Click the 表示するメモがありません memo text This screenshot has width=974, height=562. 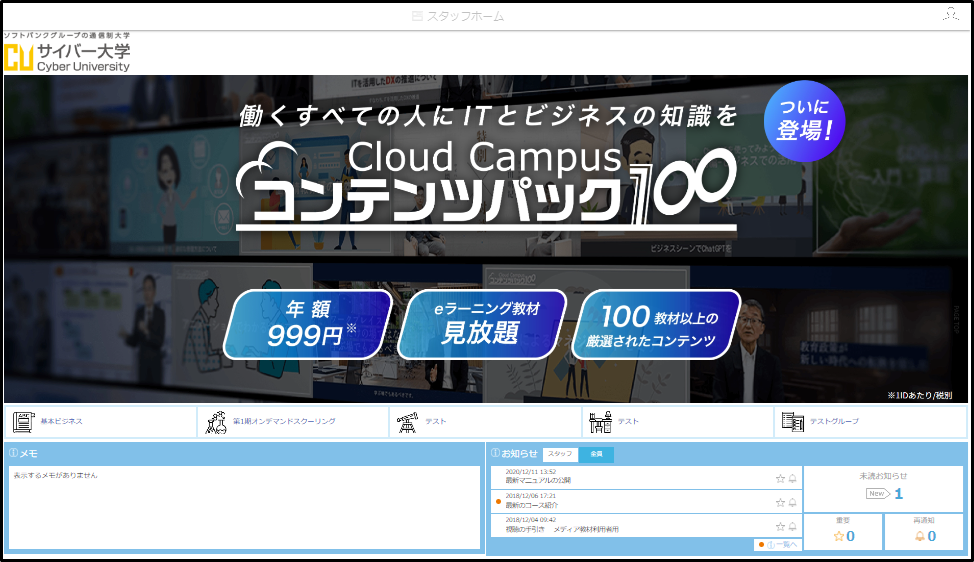[x=55, y=475]
